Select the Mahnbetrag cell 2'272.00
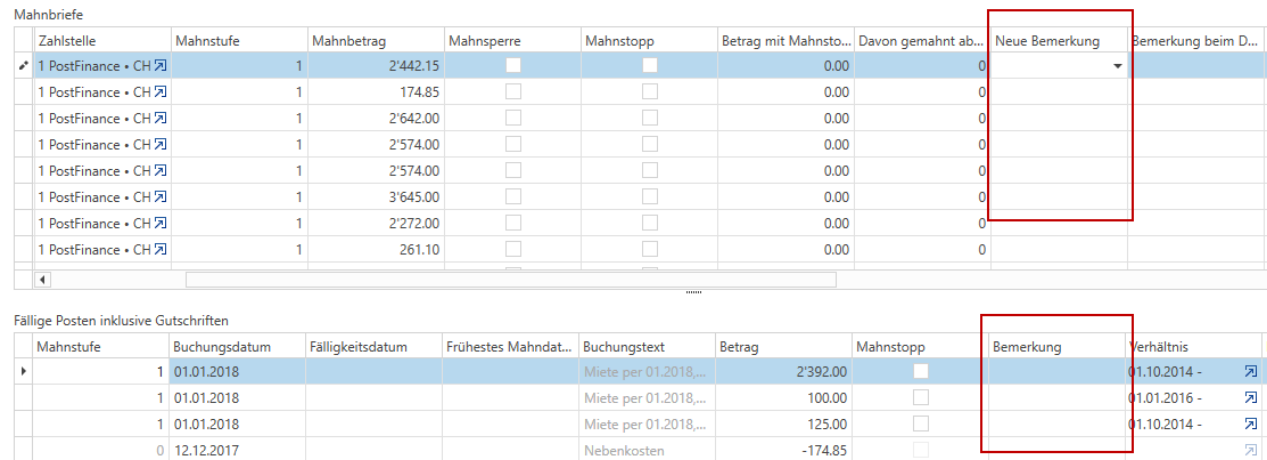The width and height of the screenshot is (1267, 460). pos(376,223)
